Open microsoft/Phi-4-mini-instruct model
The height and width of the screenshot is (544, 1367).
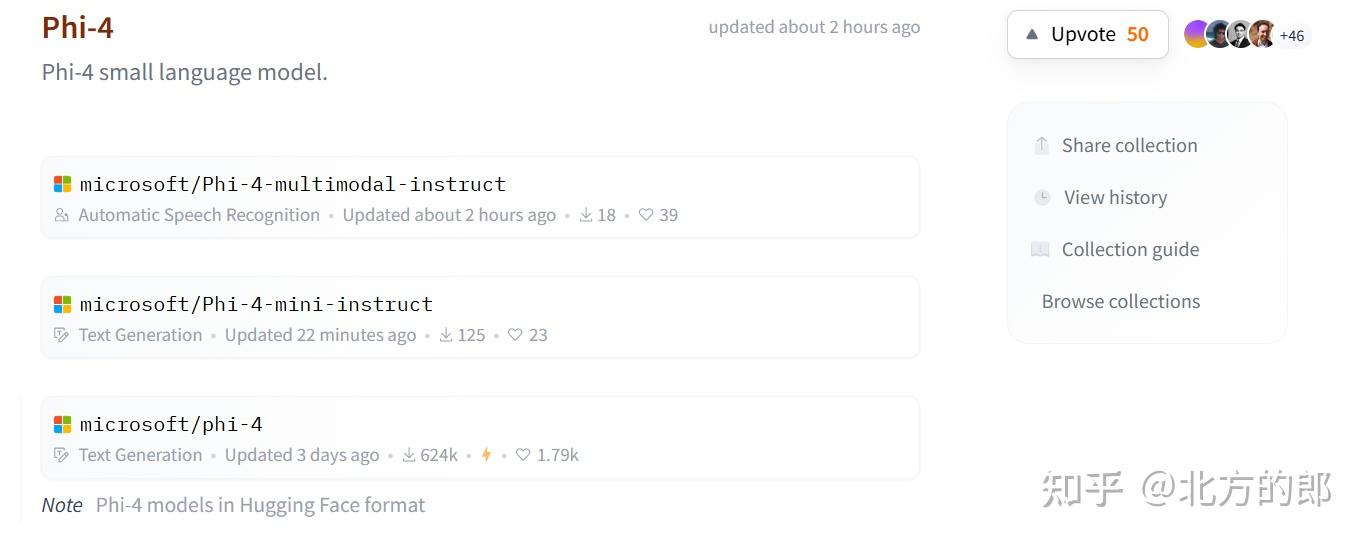click(256, 305)
